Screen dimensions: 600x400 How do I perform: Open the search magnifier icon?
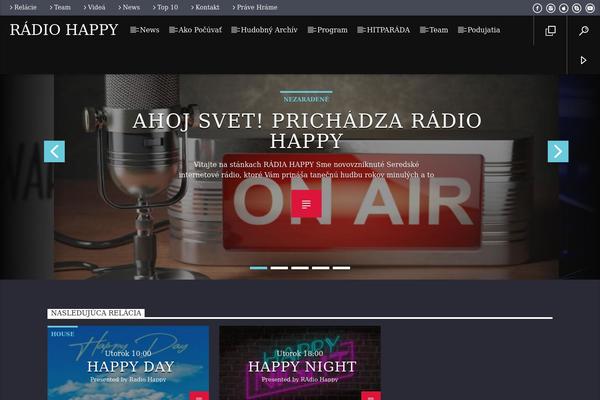coord(584,31)
